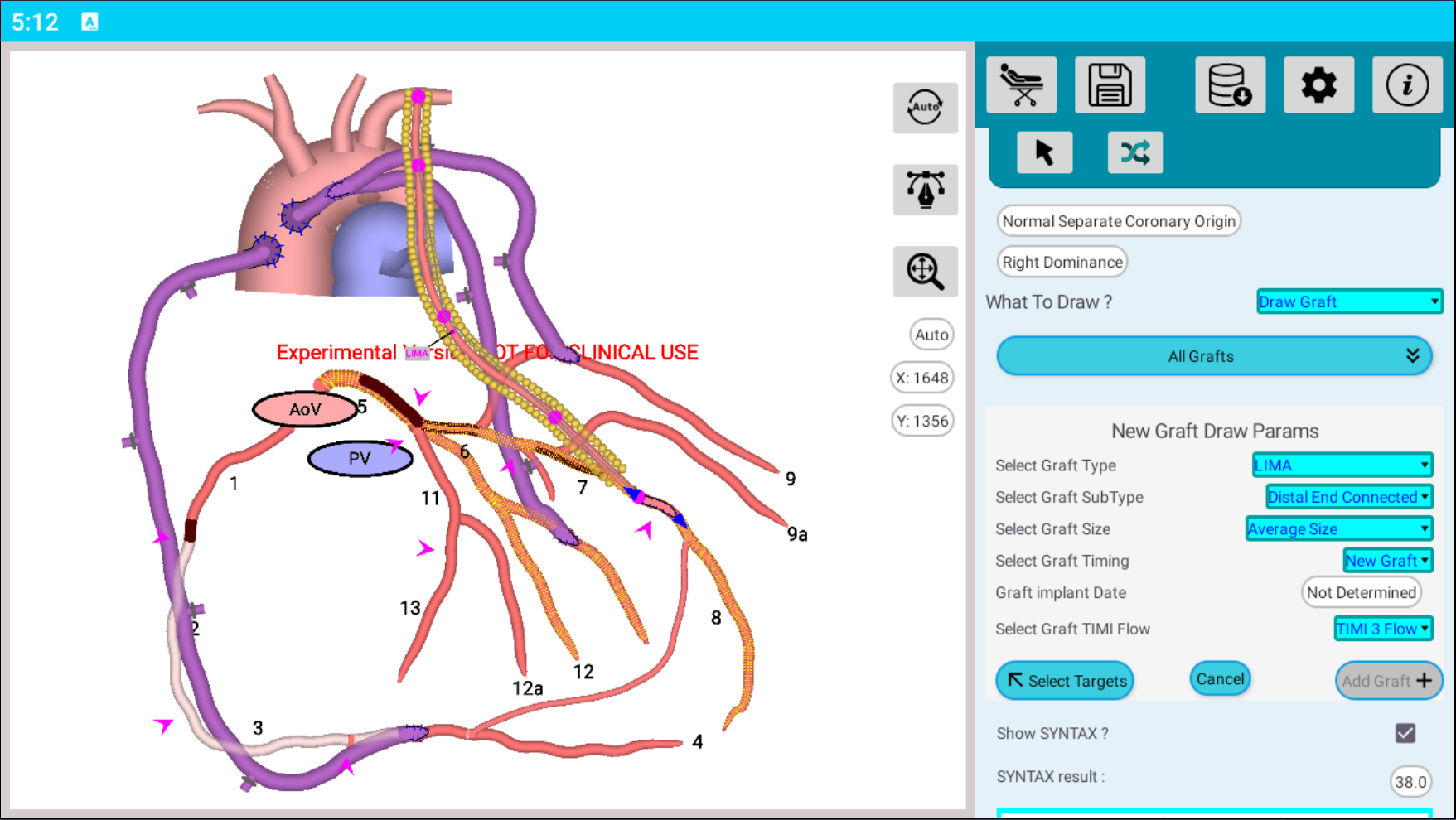Screen dimensions: 1456x820
Task: Click the Not Determined implant date field
Action: point(1361,592)
